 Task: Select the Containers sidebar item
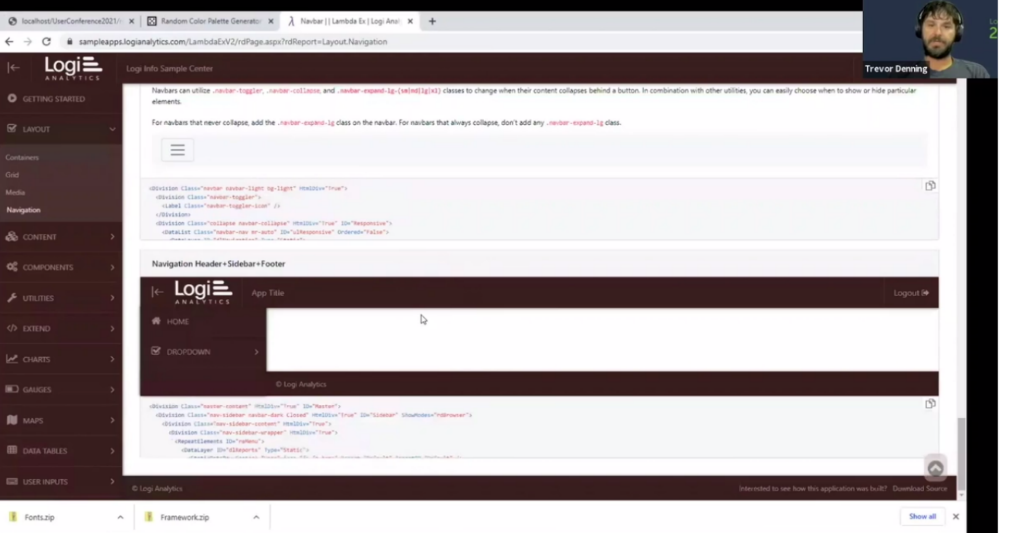click(22, 158)
